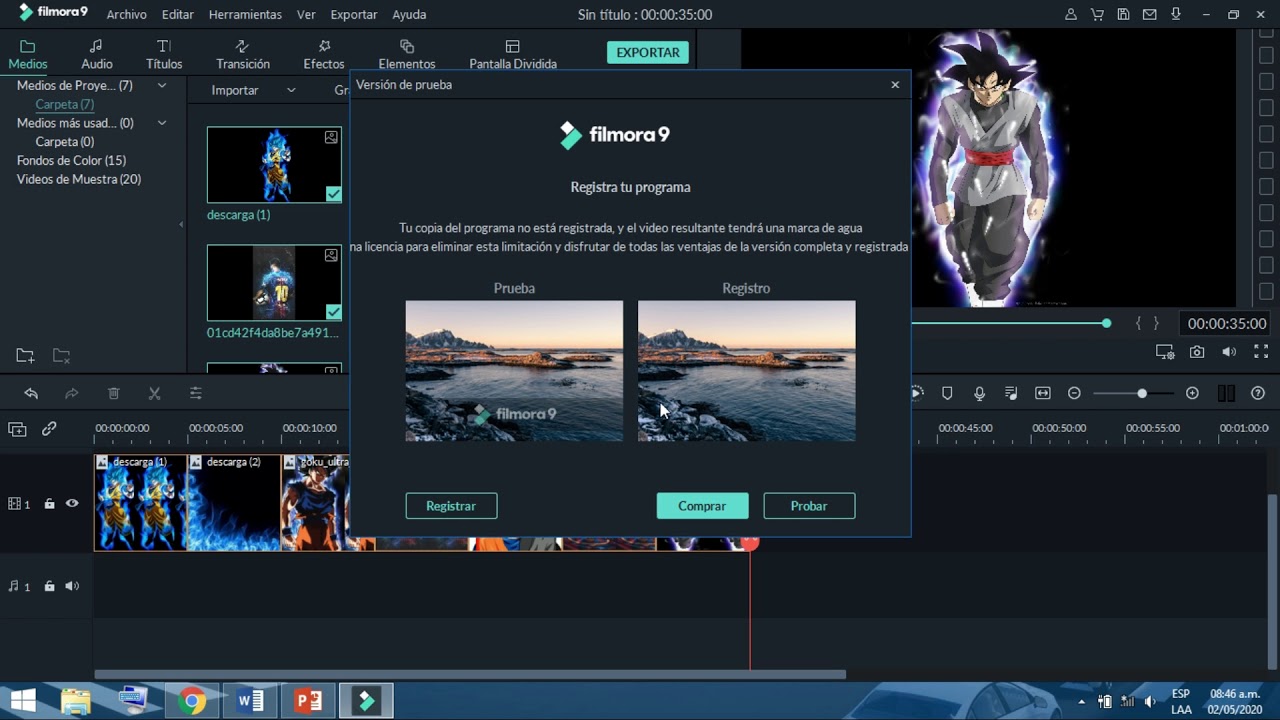Screen dimensions: 1280x720
Task: Click the Comprar button
Action: coord(702,506)
